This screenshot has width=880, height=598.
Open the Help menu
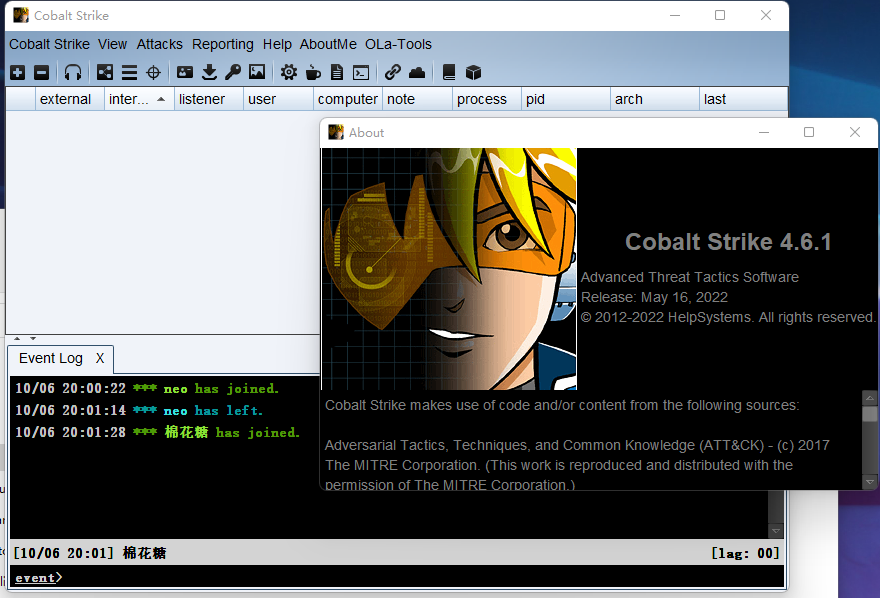click(x=277, y=44)
